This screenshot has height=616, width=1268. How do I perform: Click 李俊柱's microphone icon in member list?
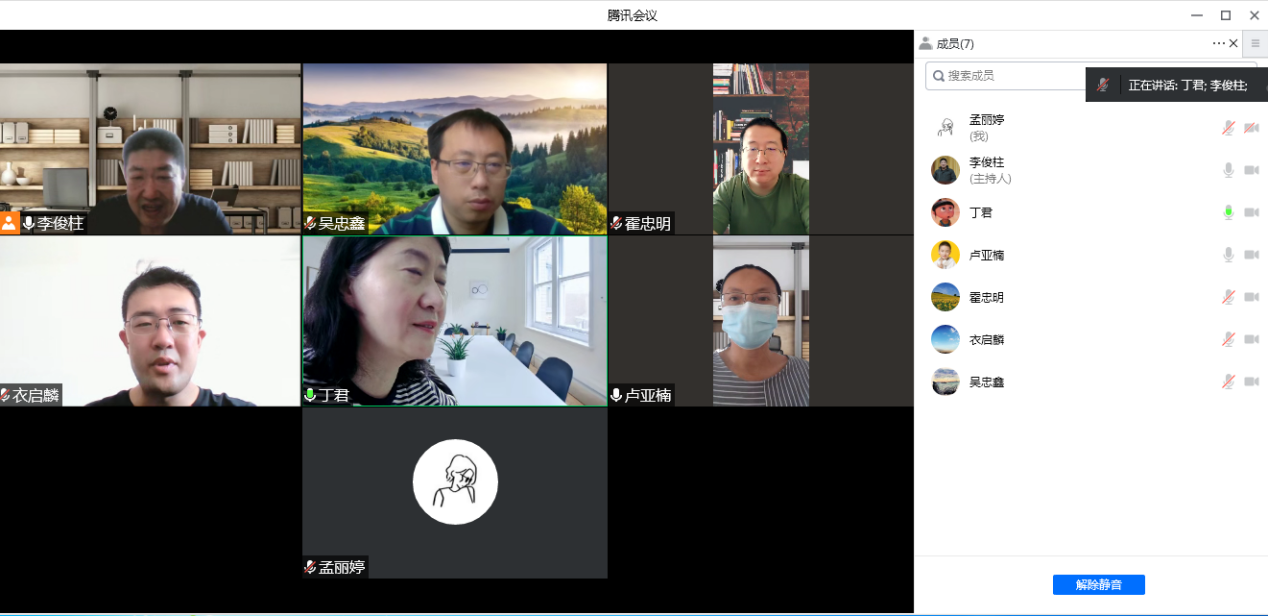[1228, 170]
